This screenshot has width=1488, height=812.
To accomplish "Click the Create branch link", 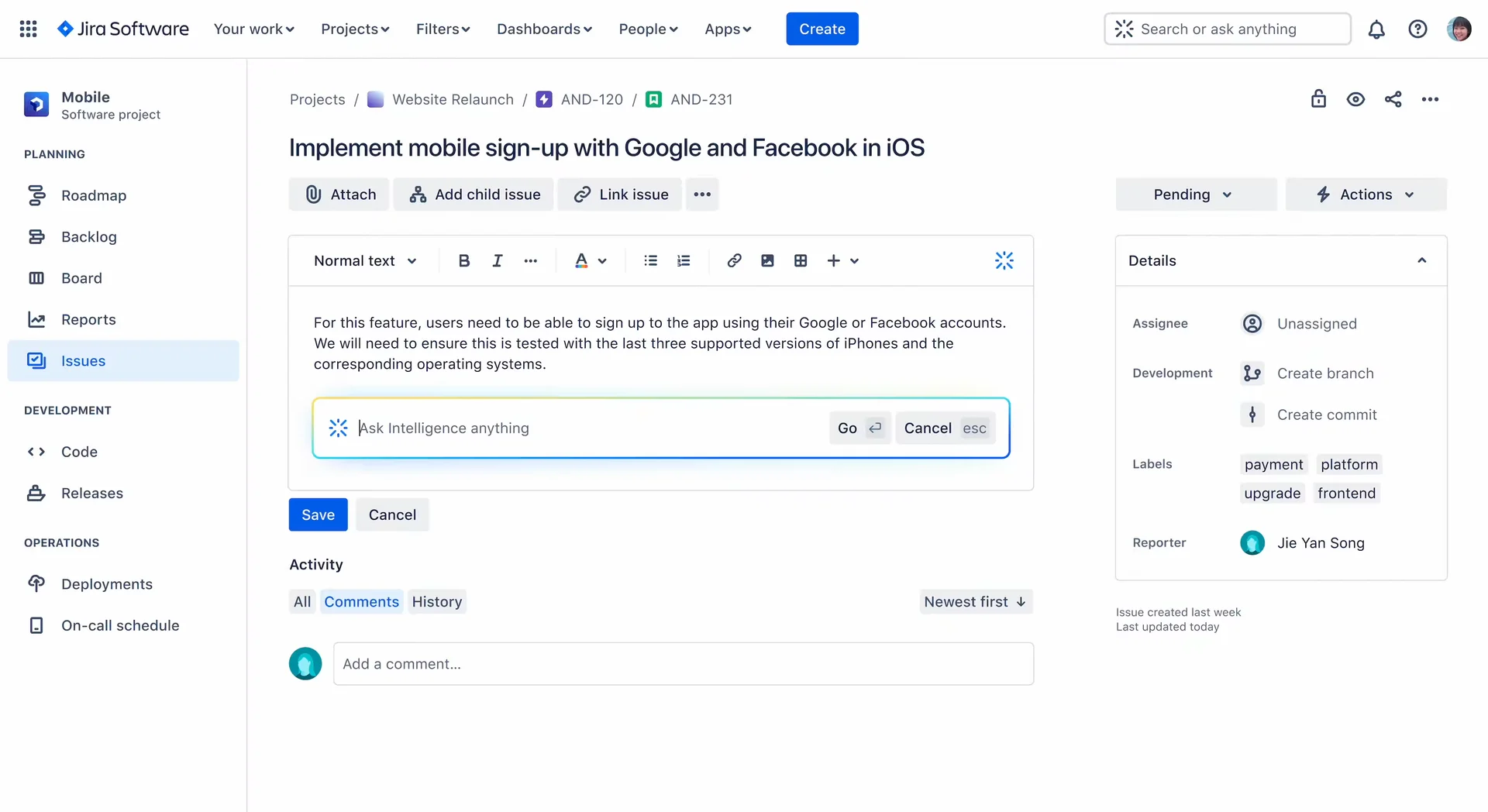I will 1324,373.
